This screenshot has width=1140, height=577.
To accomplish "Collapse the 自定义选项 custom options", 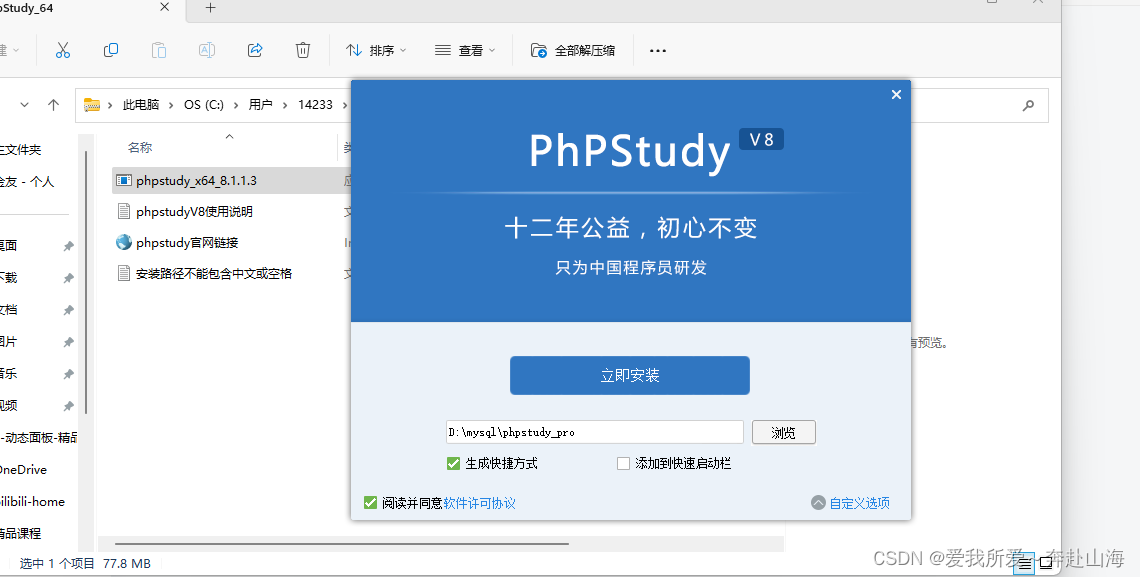I will [851, 503].
